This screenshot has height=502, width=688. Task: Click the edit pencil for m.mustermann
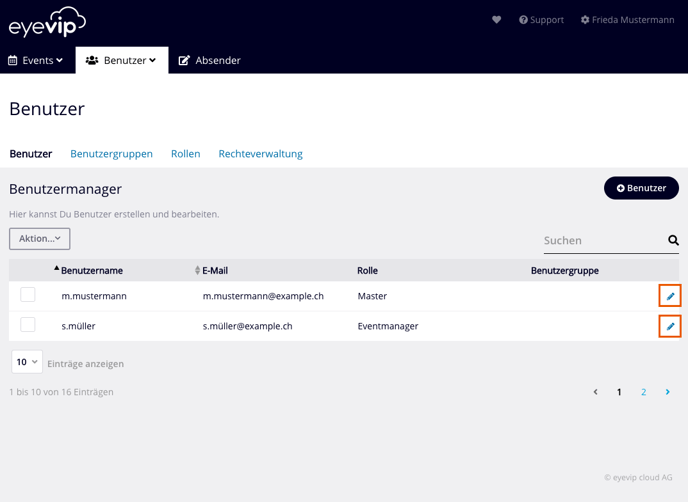coord(670,296)
